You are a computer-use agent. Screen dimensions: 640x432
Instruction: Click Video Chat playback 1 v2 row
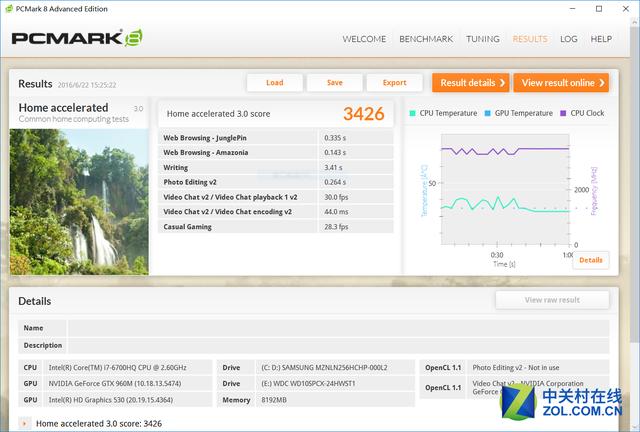(276, 197)
